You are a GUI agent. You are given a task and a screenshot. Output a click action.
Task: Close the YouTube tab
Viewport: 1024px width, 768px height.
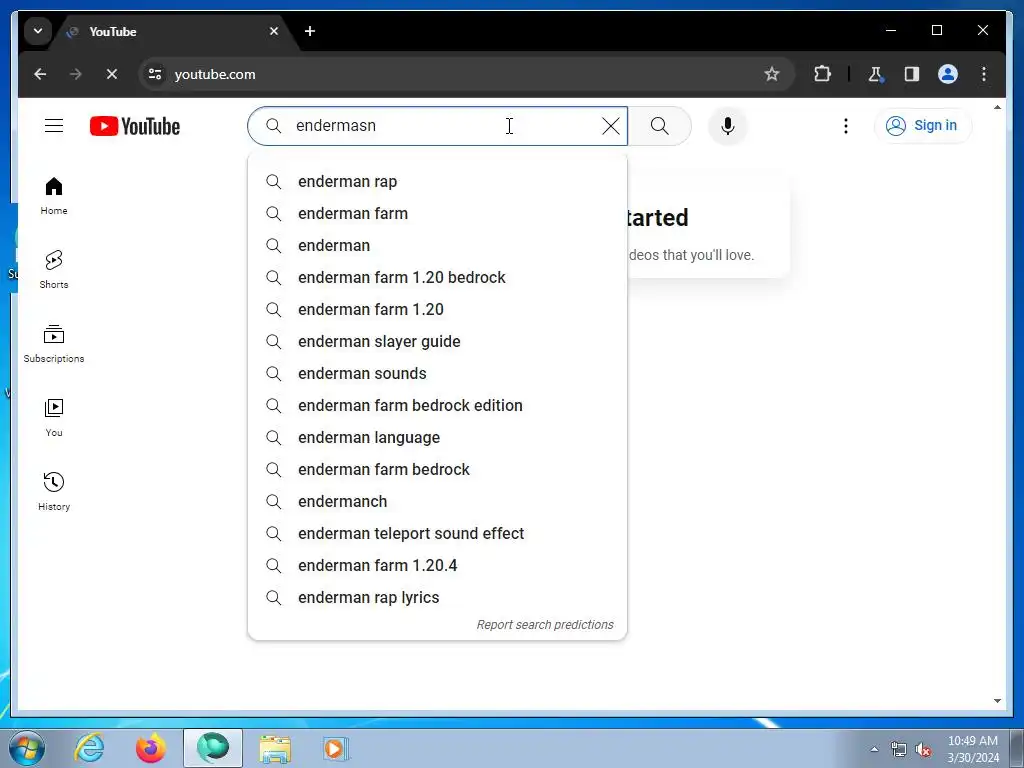click(274, 31)
